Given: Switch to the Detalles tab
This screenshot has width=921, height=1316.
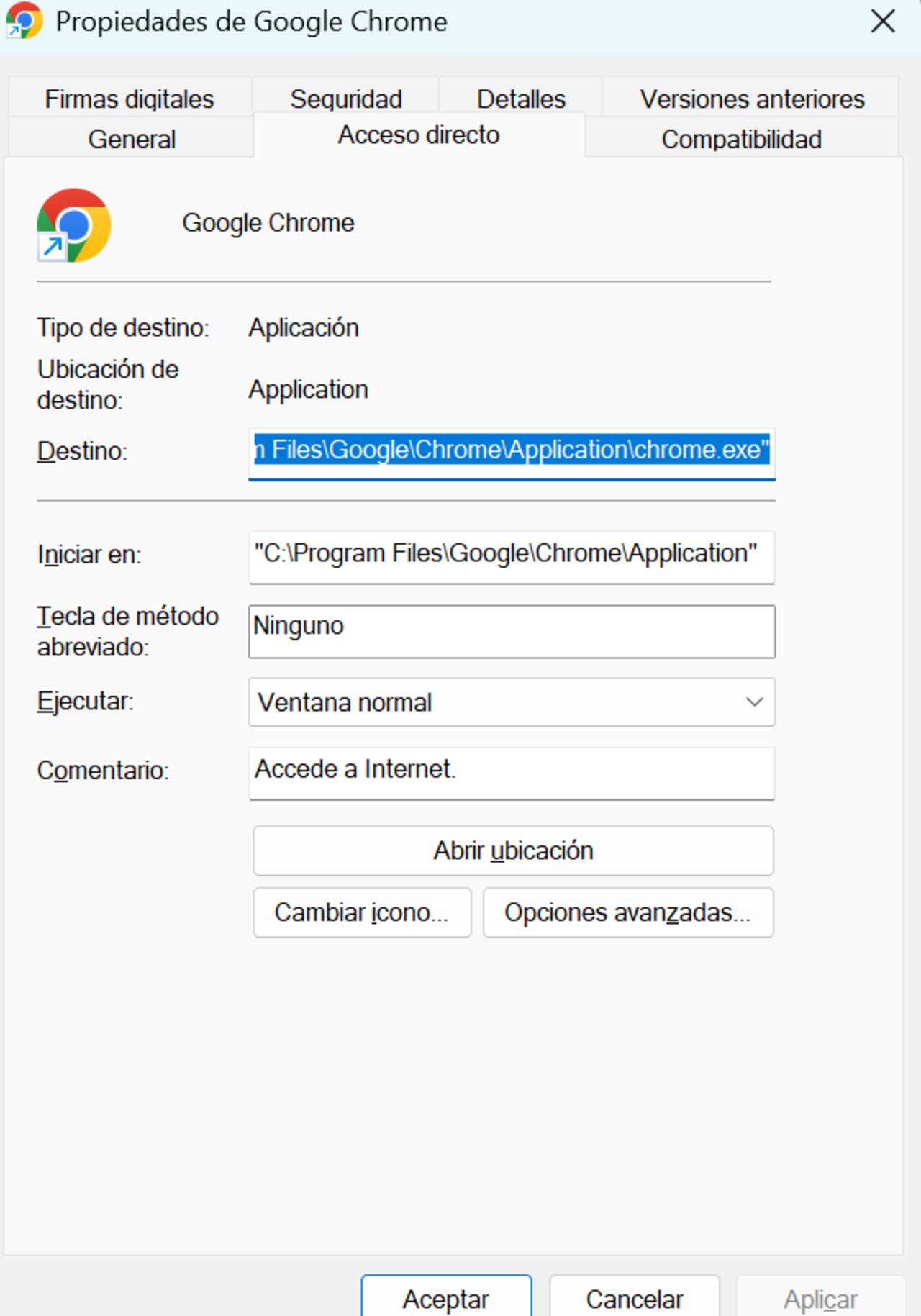Looking at the screenshot, I should click(x=520, y=99).
